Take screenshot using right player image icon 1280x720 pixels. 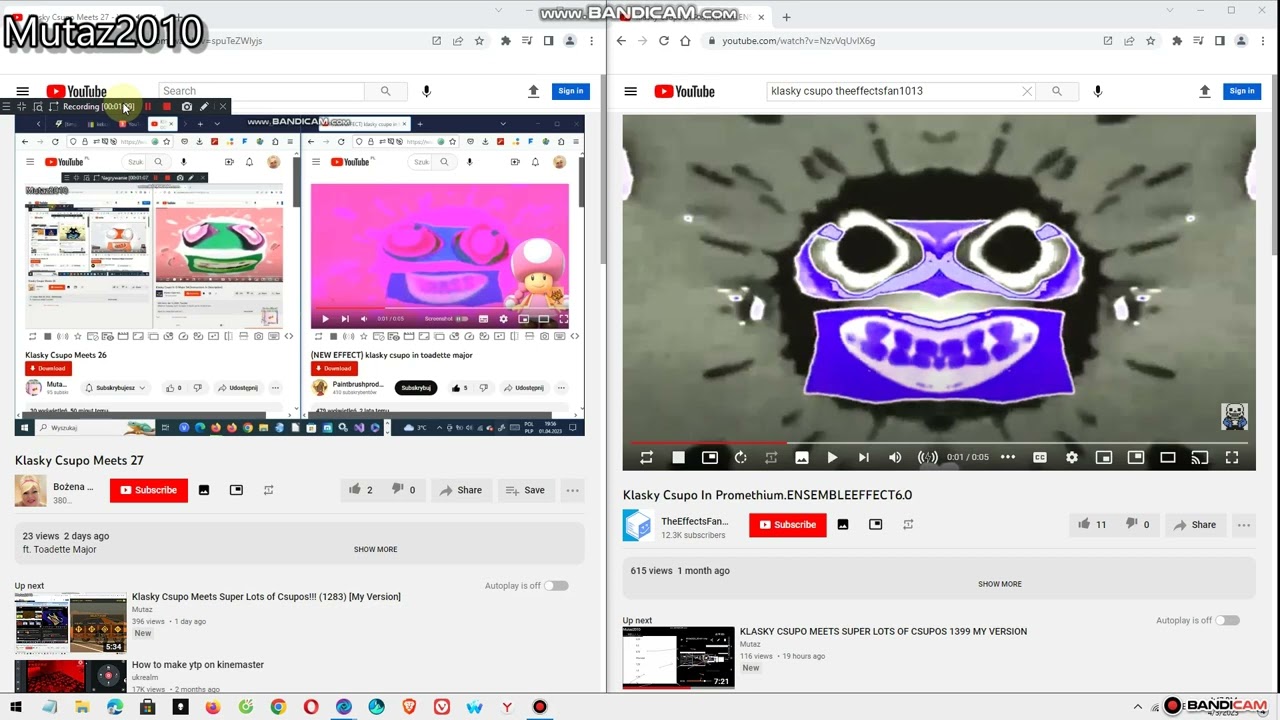pos(801,457)
